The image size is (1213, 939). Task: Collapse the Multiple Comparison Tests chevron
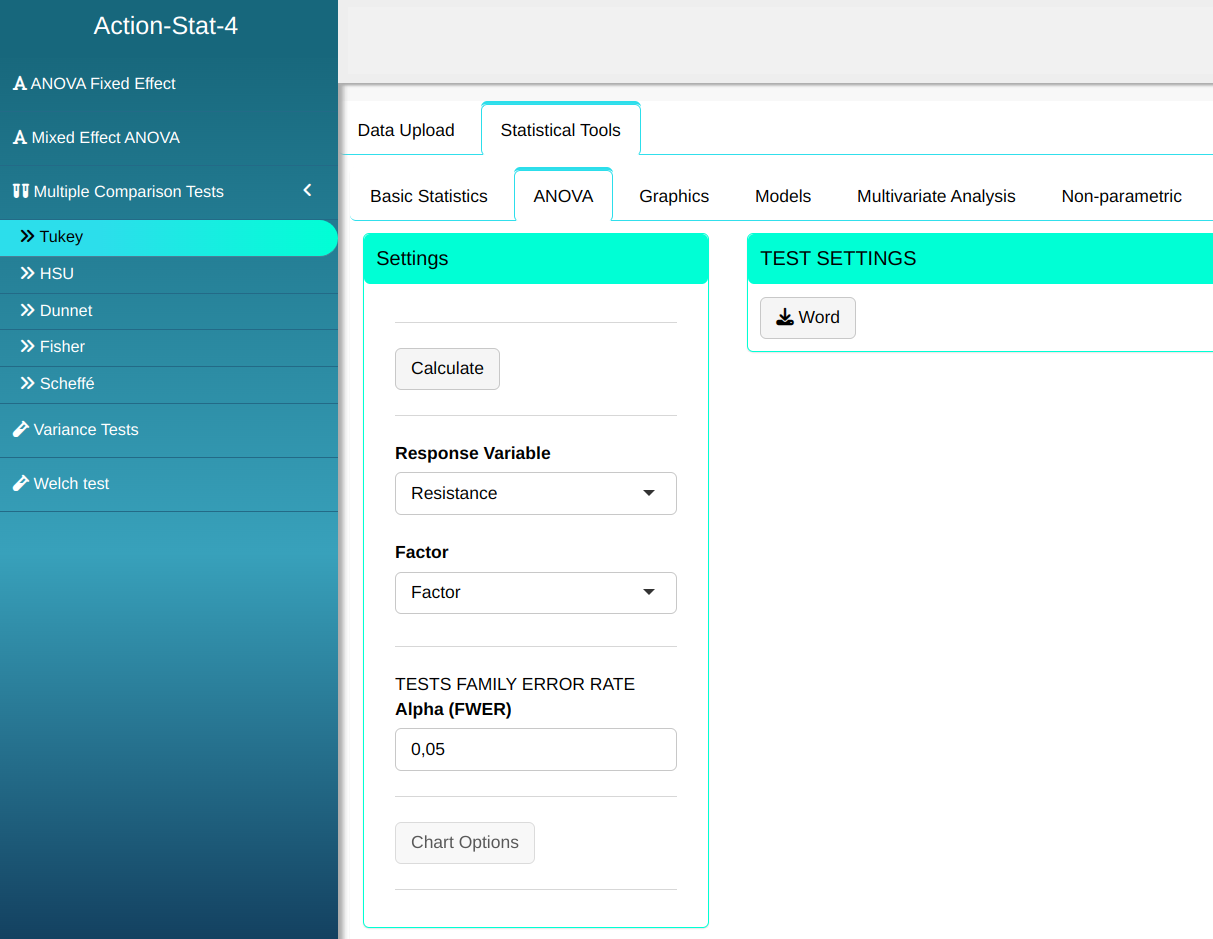pos(307,191)
